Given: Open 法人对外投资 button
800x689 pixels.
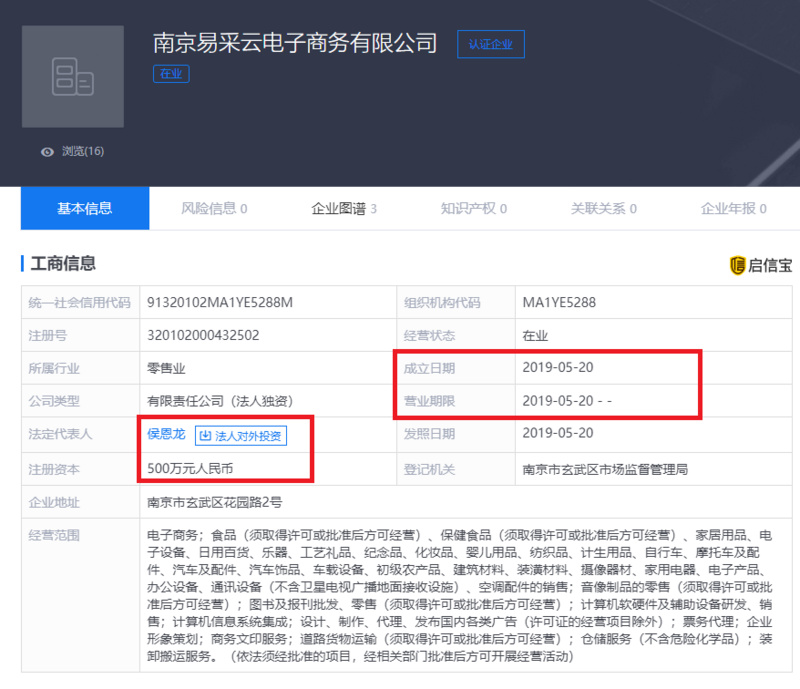Looking at the screenshot, I should point(240,435).
